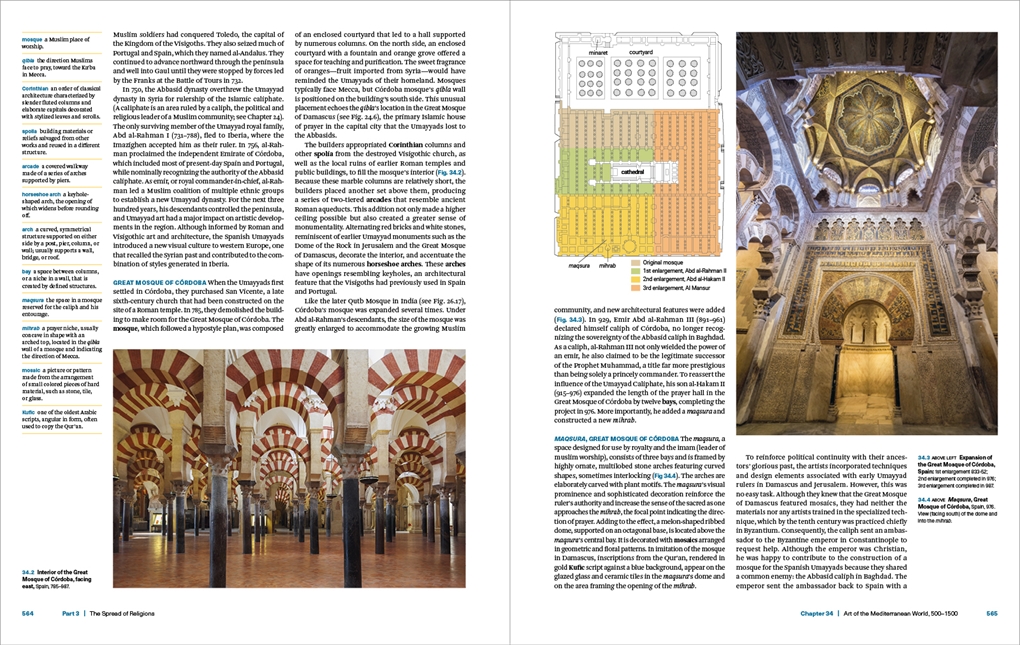1020x645 pixels.
Task: Click the "minaret" label on floor plan
Action: point(596,51)
